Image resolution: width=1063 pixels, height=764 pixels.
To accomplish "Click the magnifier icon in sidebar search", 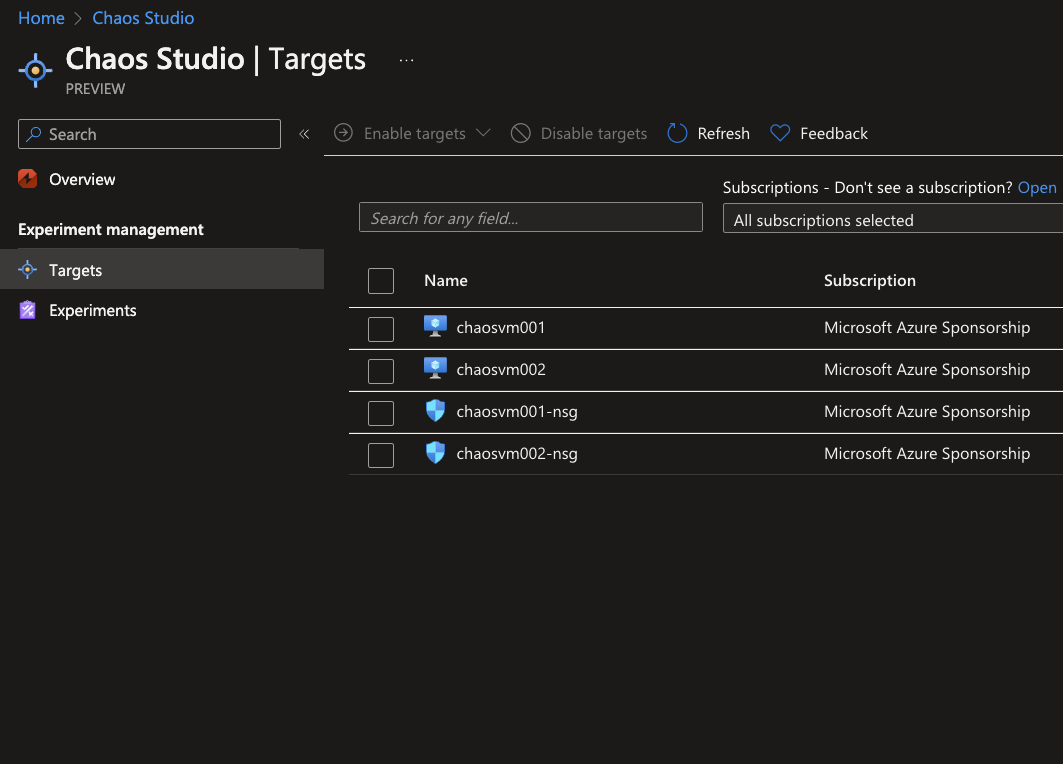I will coord(34,134).
